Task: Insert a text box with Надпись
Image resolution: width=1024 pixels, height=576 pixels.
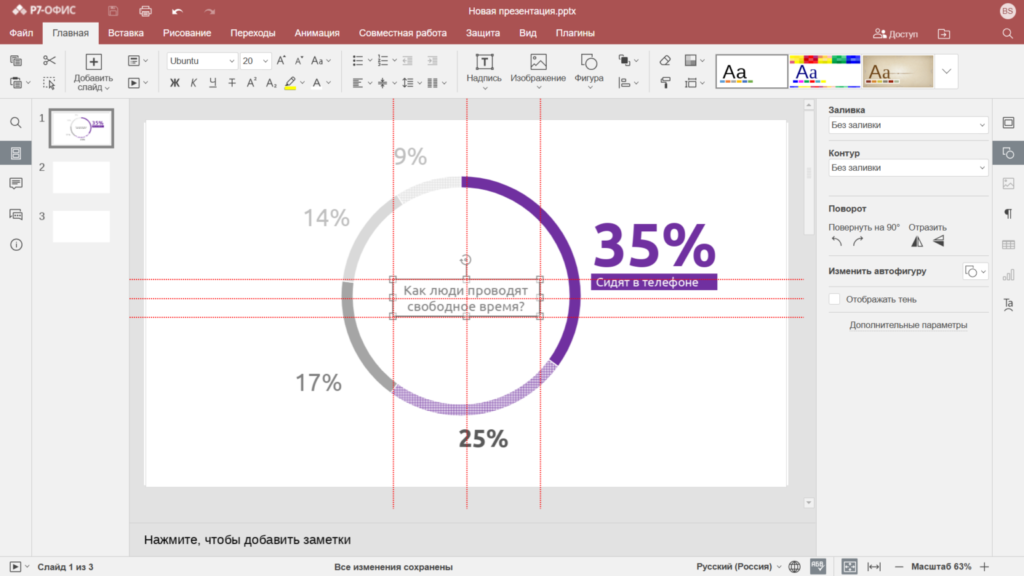Action: point(484,68)
